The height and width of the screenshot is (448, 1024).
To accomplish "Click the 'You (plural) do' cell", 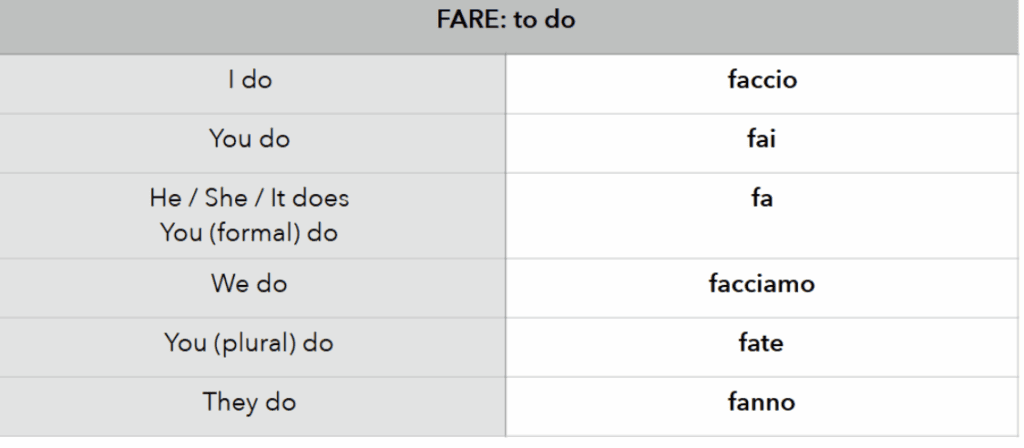I will pos(249,343).
